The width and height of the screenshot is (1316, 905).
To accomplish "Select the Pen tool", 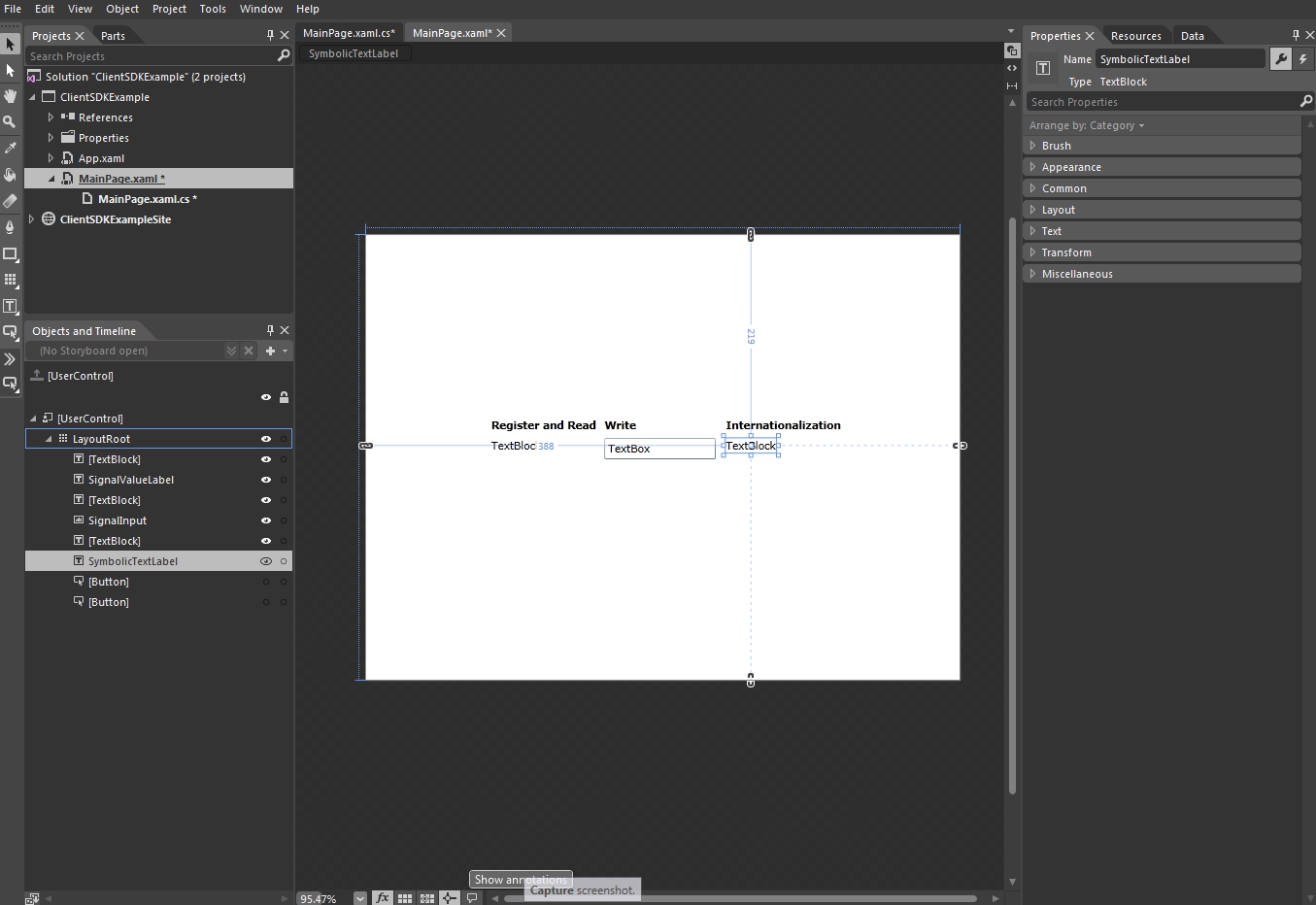I will (x=10, y=227).
